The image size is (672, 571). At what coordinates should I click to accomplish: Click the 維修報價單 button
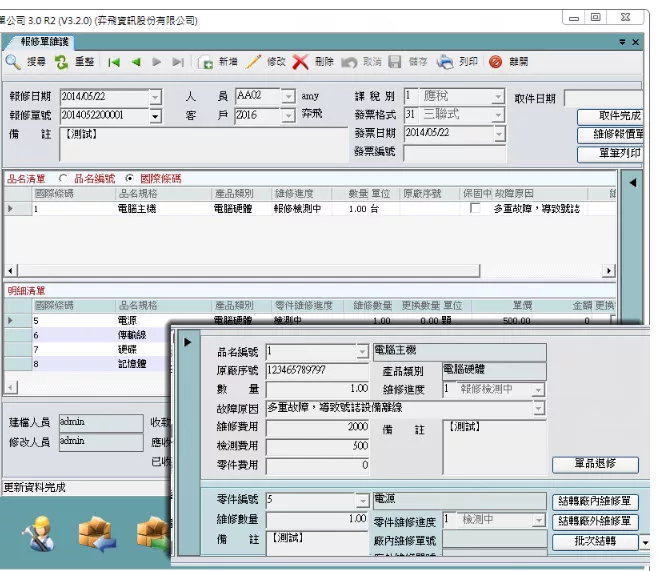611,134
